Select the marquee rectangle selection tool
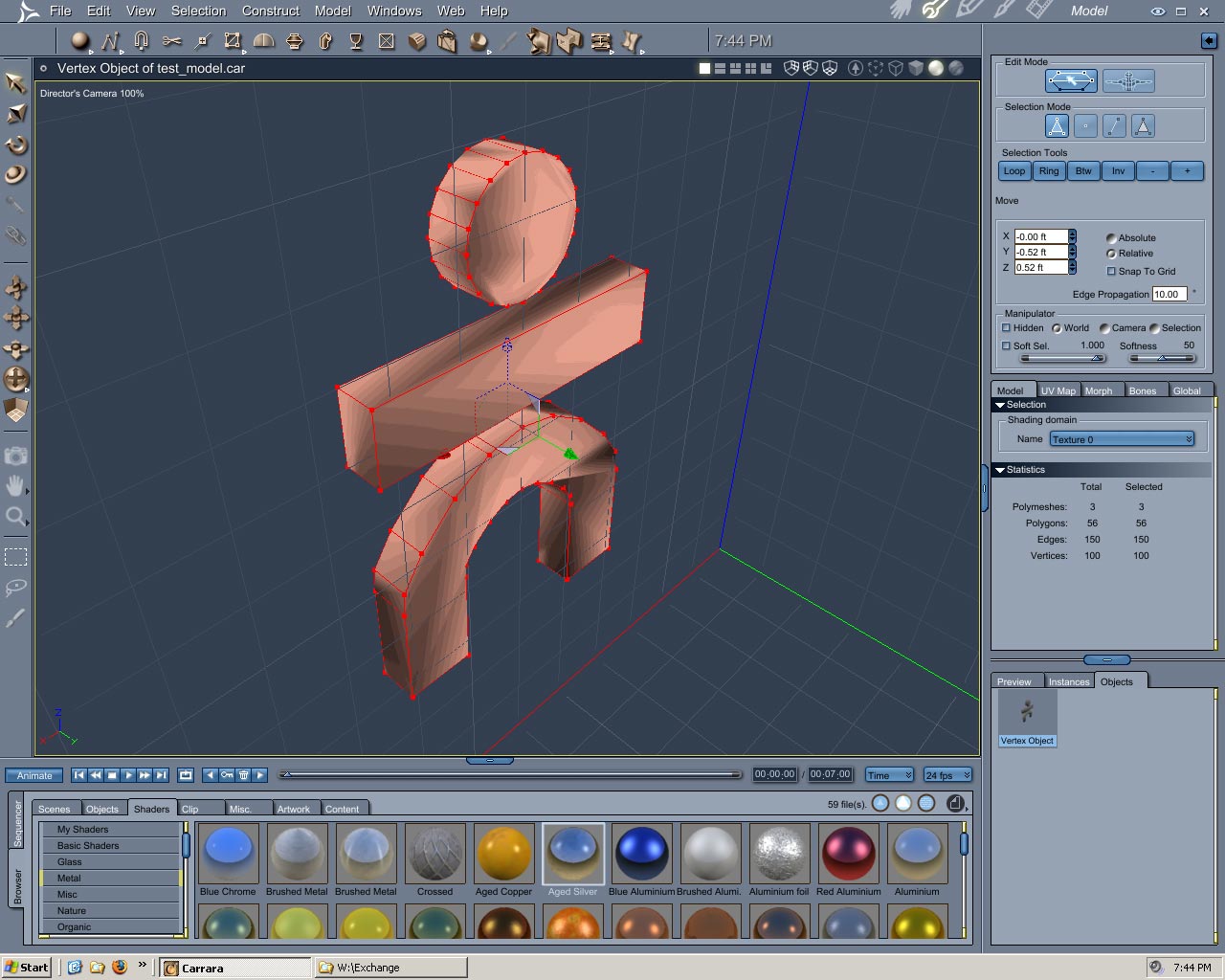This screenshot has width=1225, height=980. [x=15, y=557]
